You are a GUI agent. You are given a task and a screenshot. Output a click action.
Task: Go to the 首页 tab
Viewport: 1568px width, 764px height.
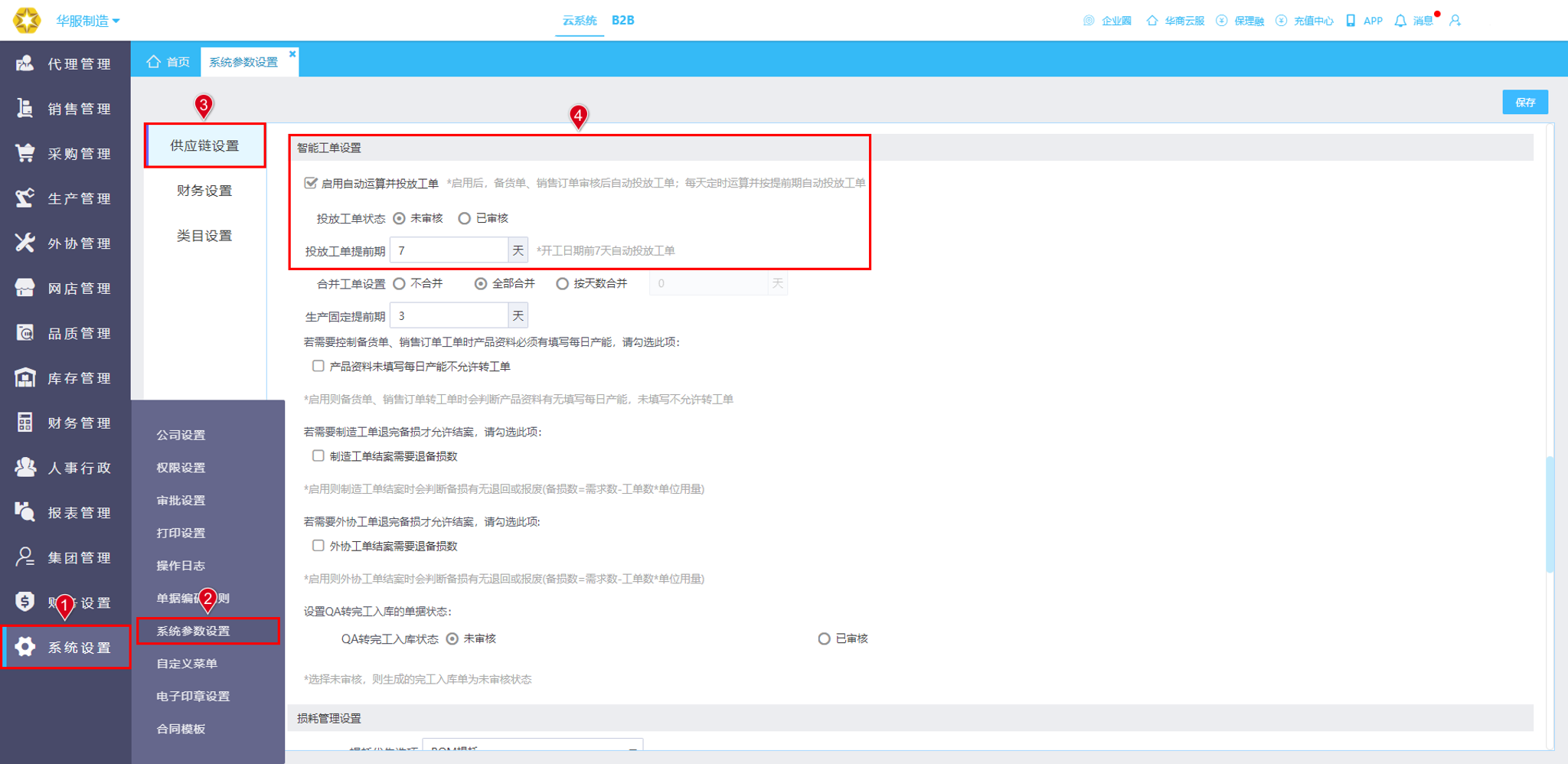click(168, 62)
